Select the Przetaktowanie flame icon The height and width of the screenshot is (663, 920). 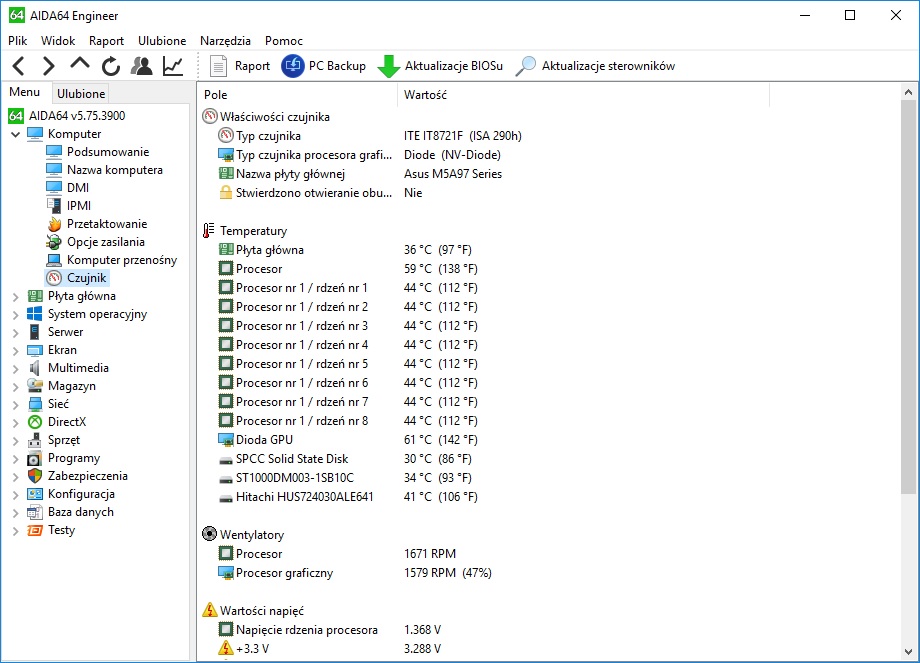pyautogui.click(x=54, y=224)
